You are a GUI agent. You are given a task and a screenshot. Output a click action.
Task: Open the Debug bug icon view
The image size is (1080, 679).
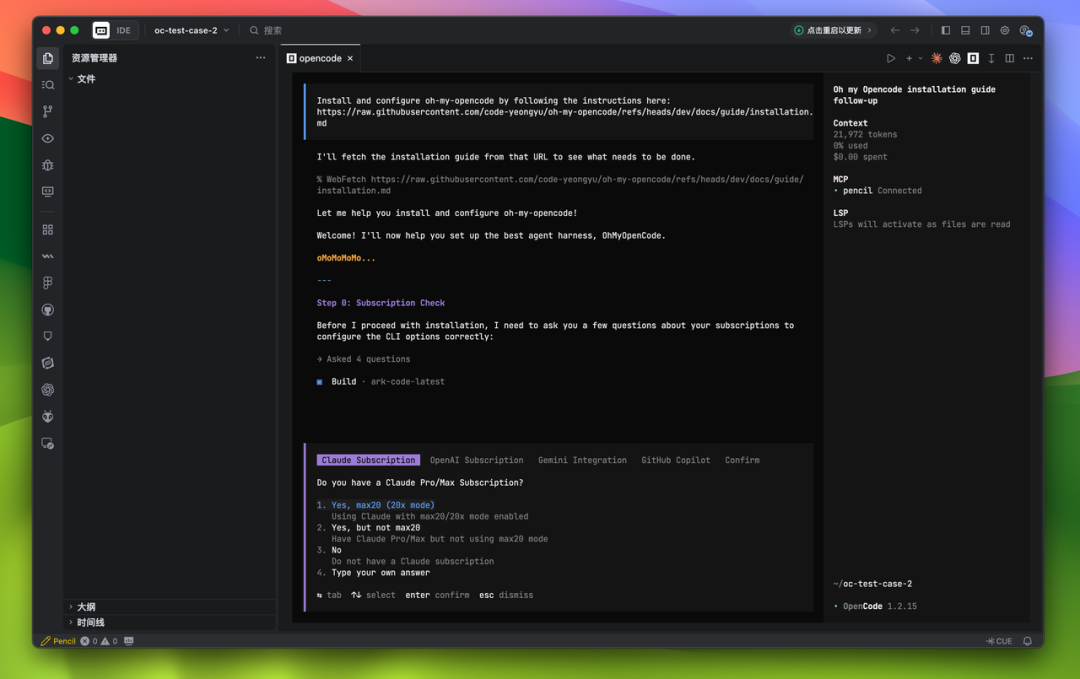(48, 165)
